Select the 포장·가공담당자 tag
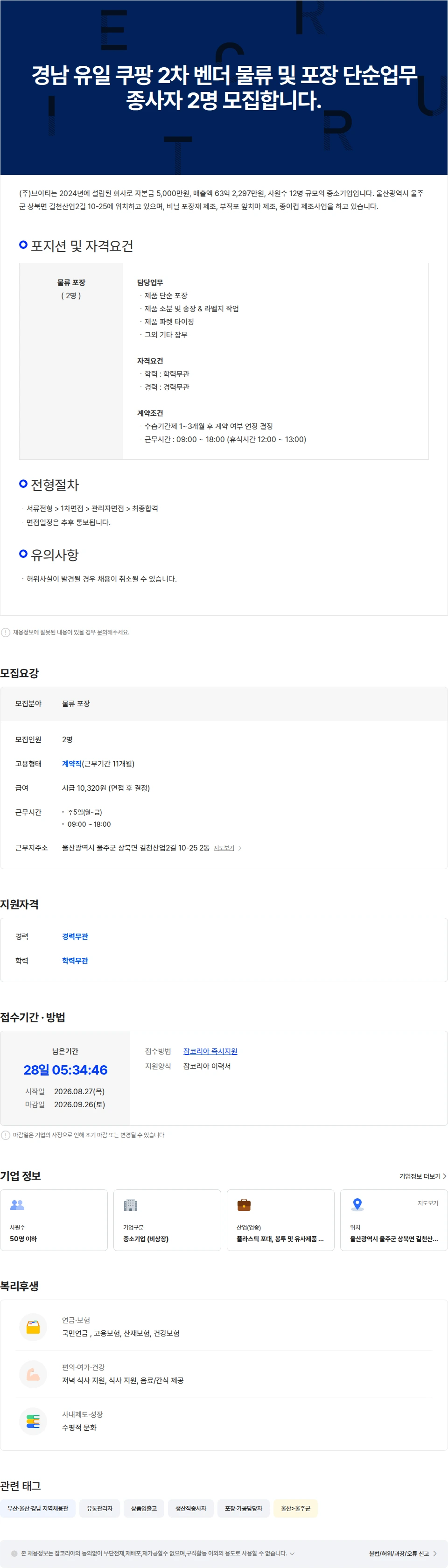 [244, 1508]
